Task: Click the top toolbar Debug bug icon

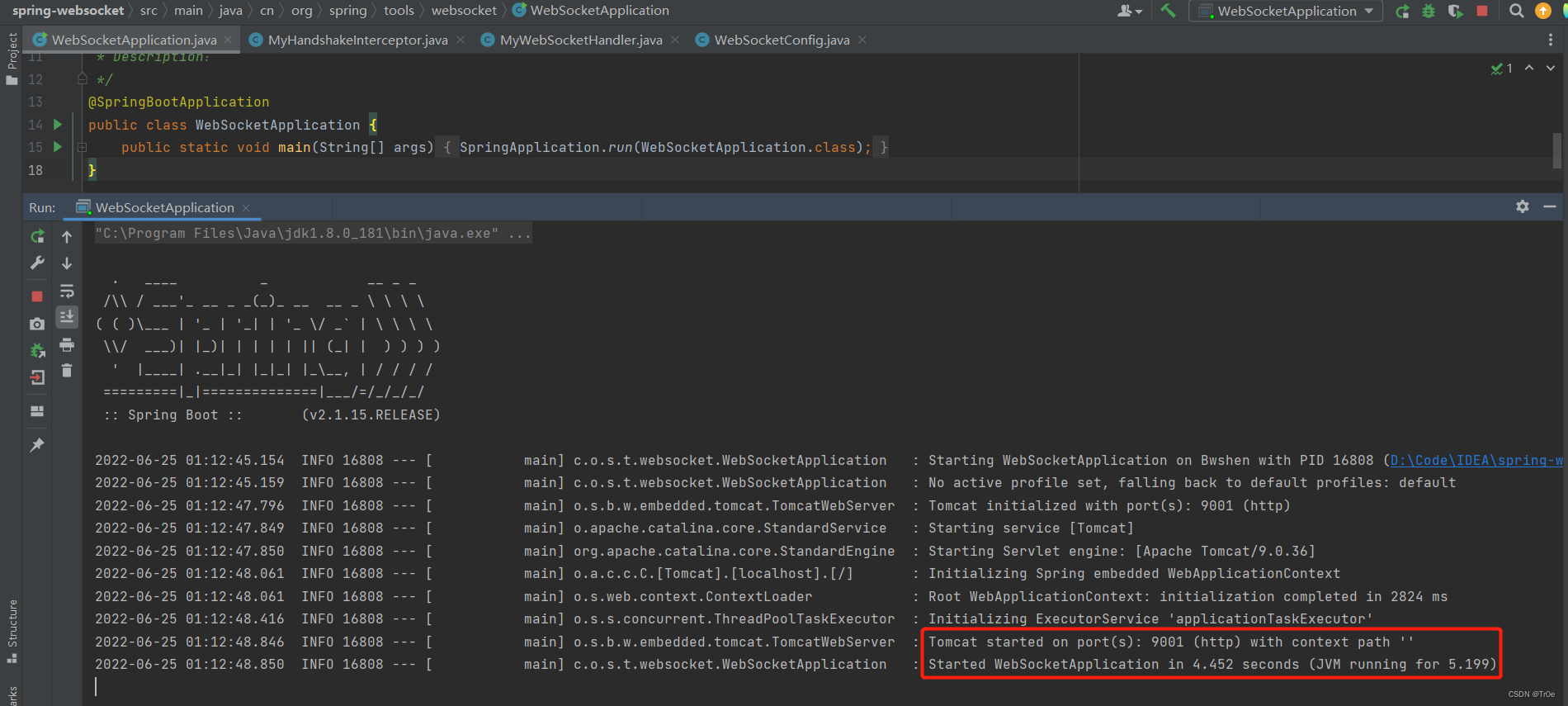Action: 1429,11
